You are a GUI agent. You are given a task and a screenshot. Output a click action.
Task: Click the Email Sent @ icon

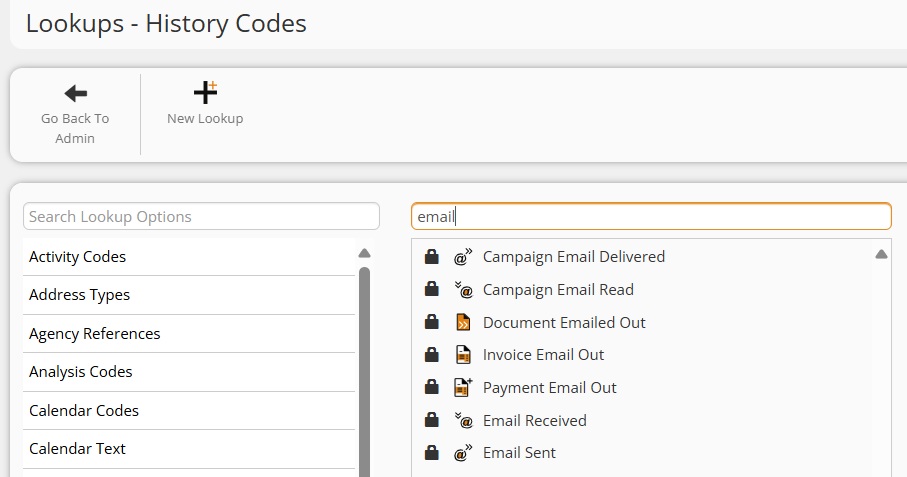[x=463, y=452]
